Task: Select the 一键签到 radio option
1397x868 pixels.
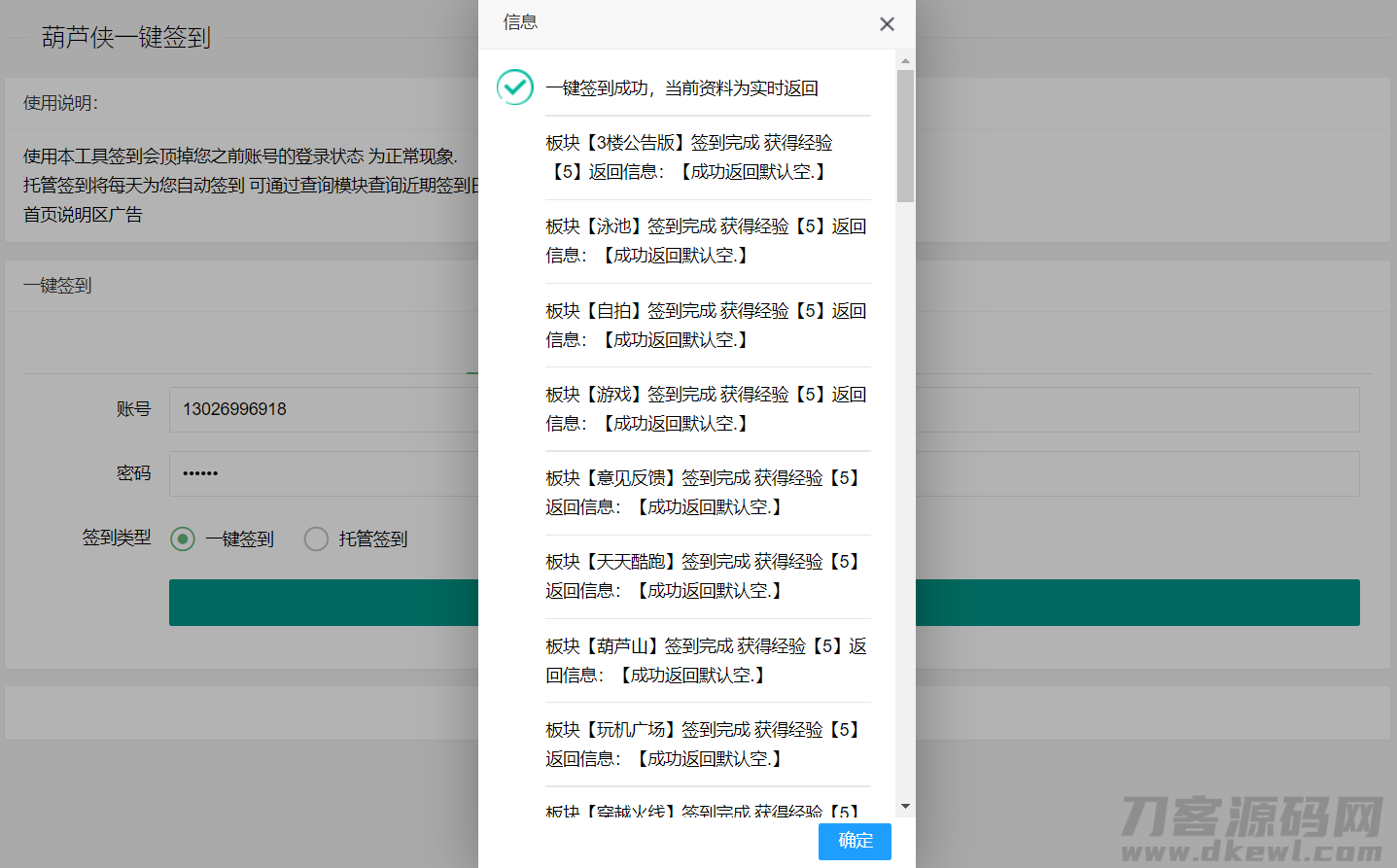Action: [x=182, y=538]
